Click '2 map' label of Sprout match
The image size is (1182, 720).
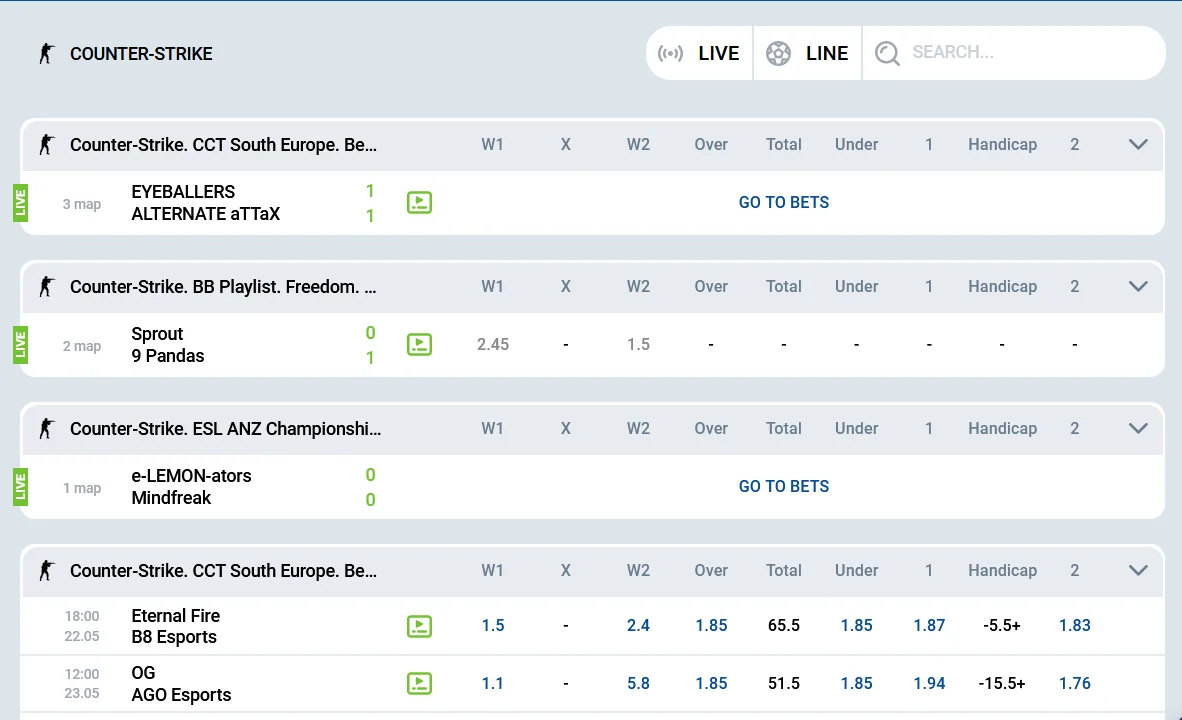coord(81,346)
